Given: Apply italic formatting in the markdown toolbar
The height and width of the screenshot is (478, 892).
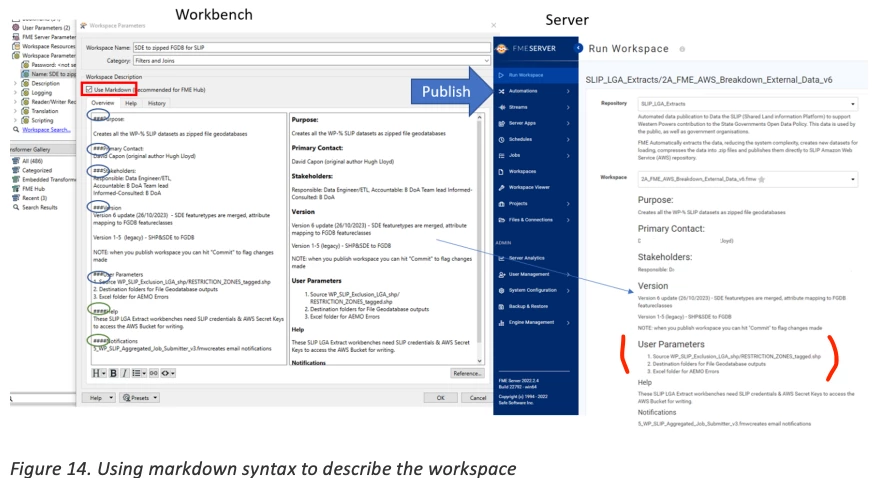Looking at the screenshot, I should (x=125, y=373).
